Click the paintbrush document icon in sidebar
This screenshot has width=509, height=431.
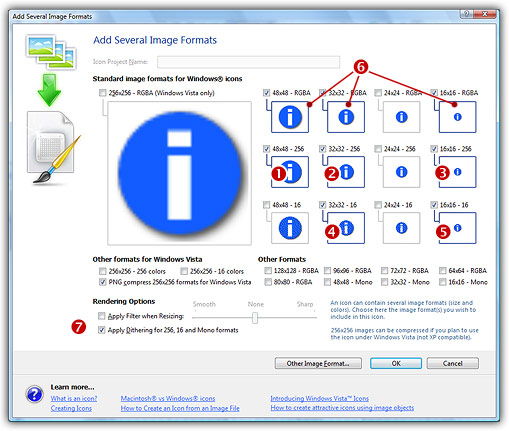click(x=53, y=147)
